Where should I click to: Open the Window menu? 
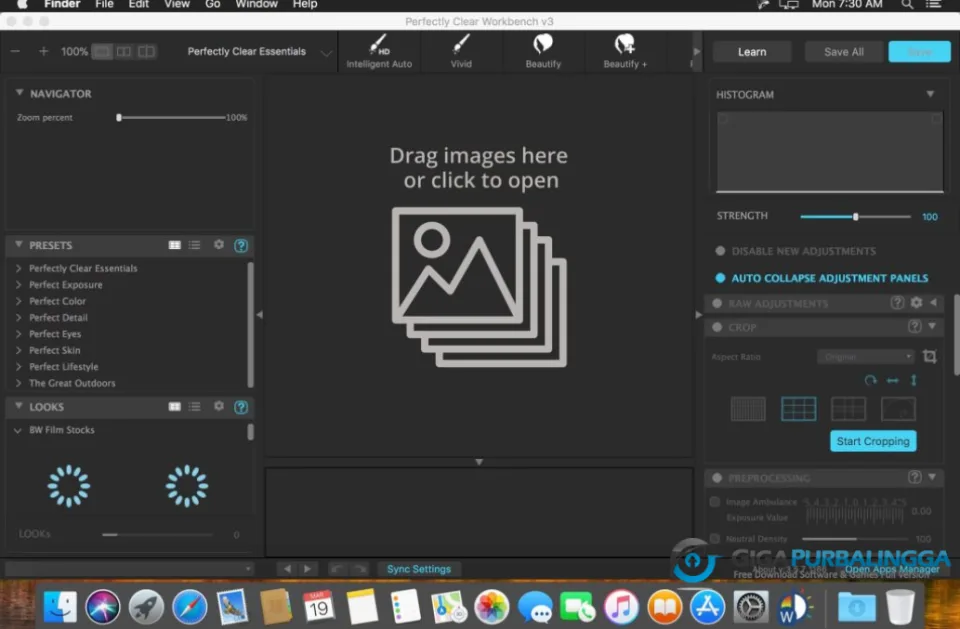pos(256,5)
